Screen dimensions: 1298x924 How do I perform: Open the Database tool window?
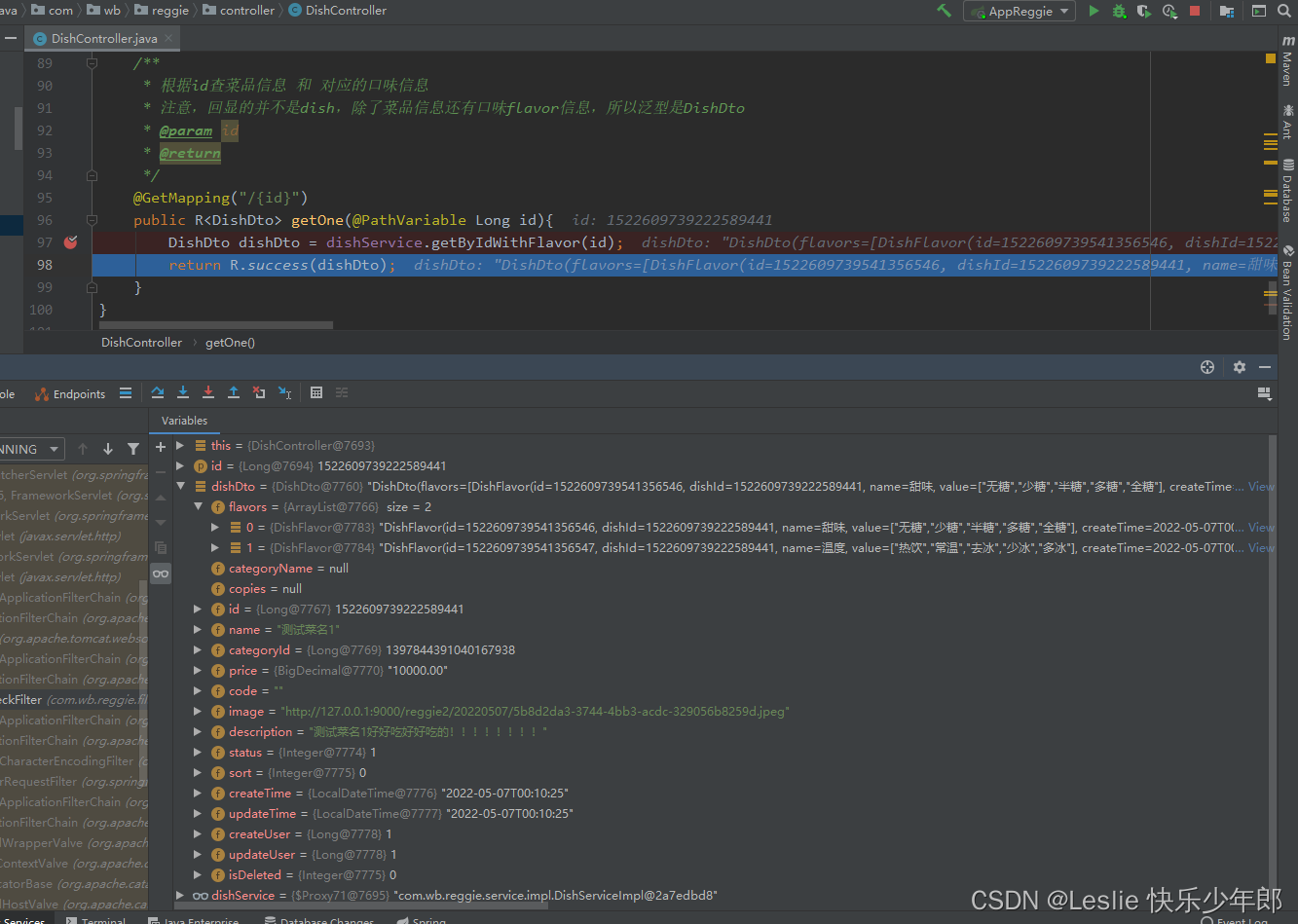pyautogui.click(x=1287, y=190)
